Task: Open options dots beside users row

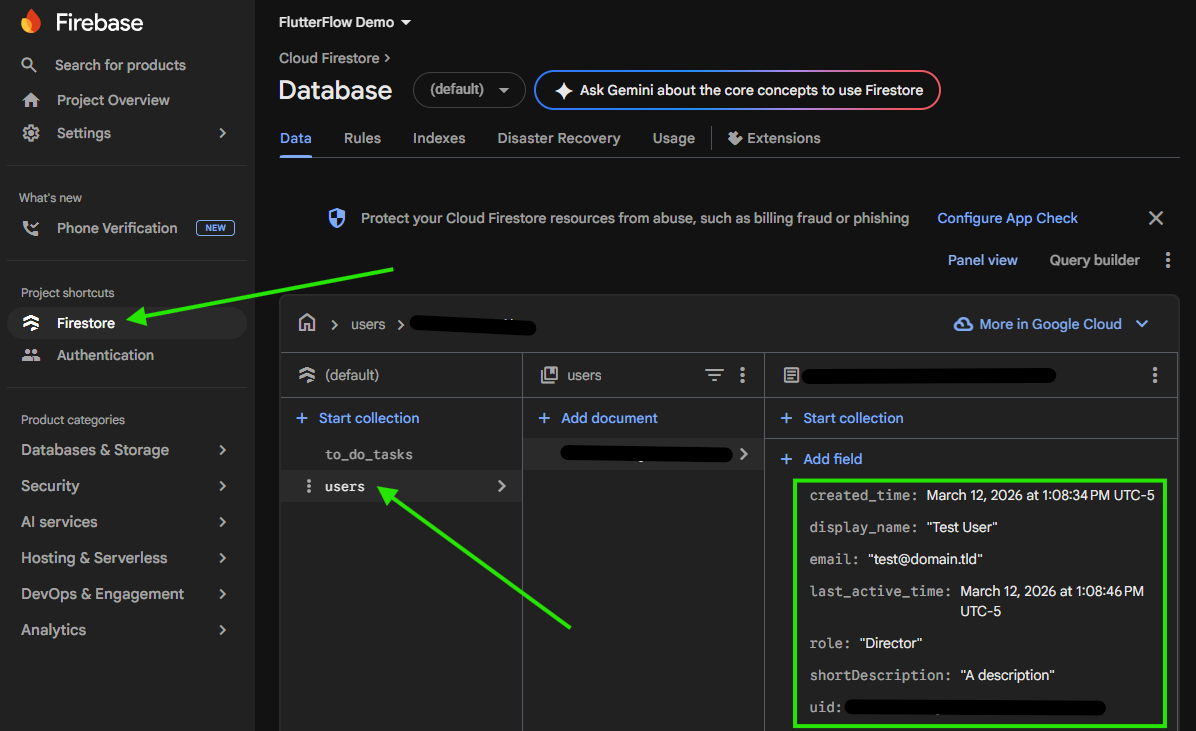Action: pos(309,486)
